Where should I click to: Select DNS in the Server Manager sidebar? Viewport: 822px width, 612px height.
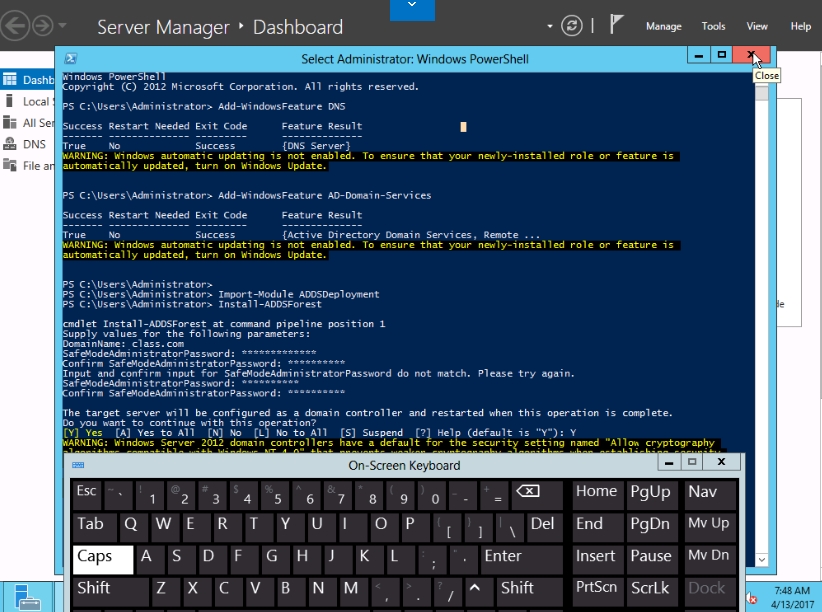point(33,144)
